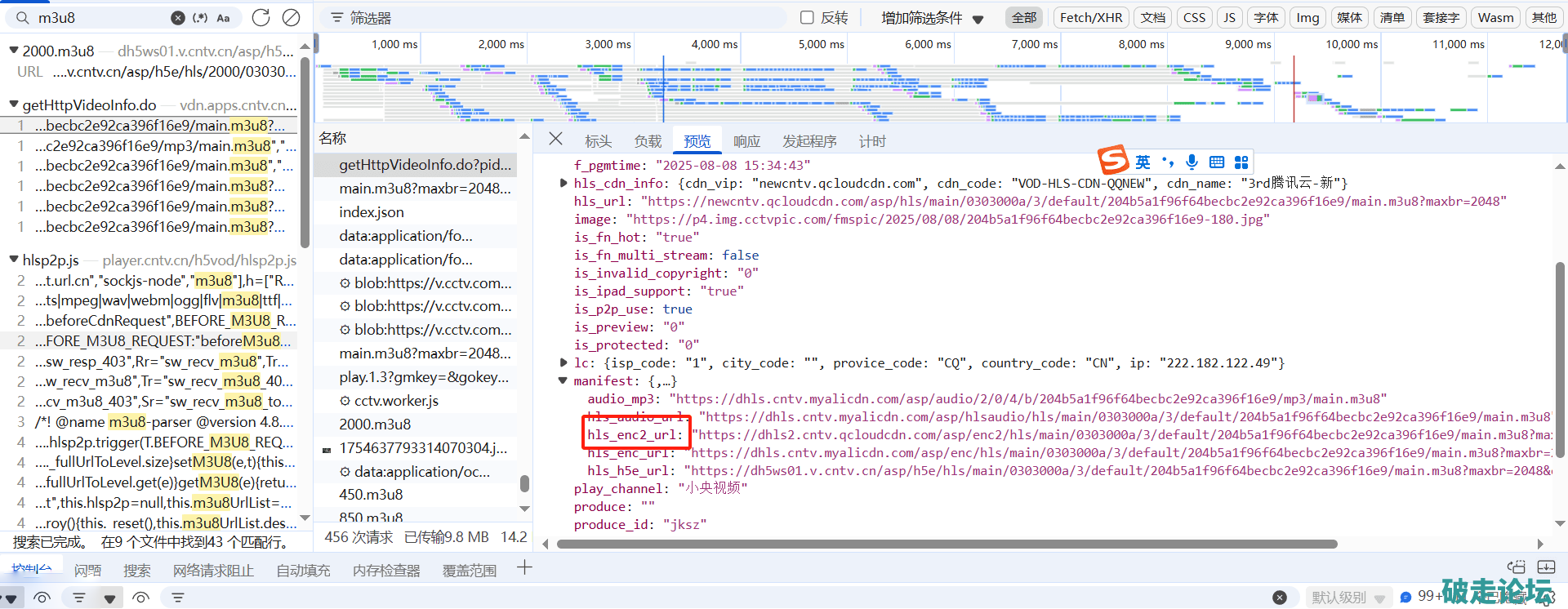Click the Sogou input method logo
Screen dimensions: 1568x609
pyautogui.click(x=1113, y=161)
